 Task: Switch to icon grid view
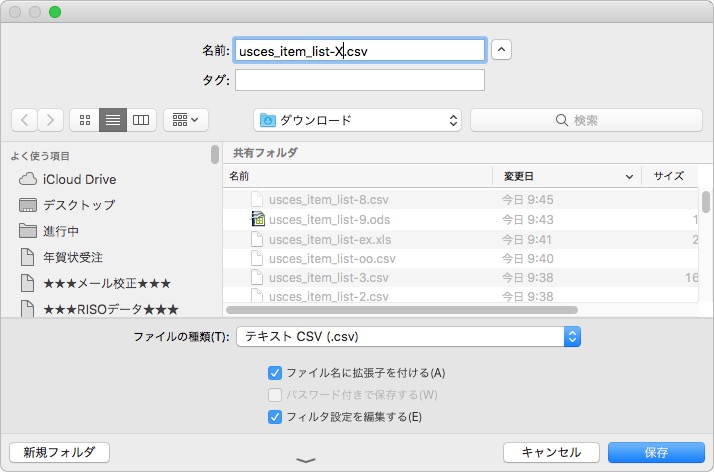pos(85,120)
